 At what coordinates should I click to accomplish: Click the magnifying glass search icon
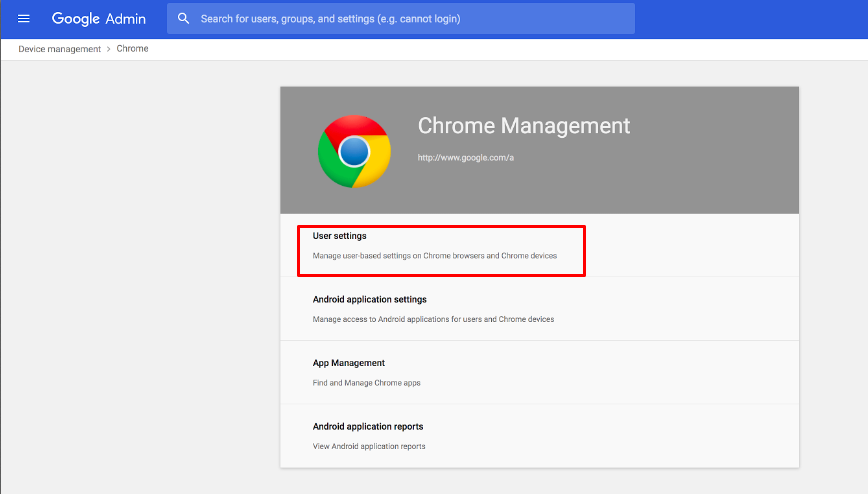tap(183, 19)
